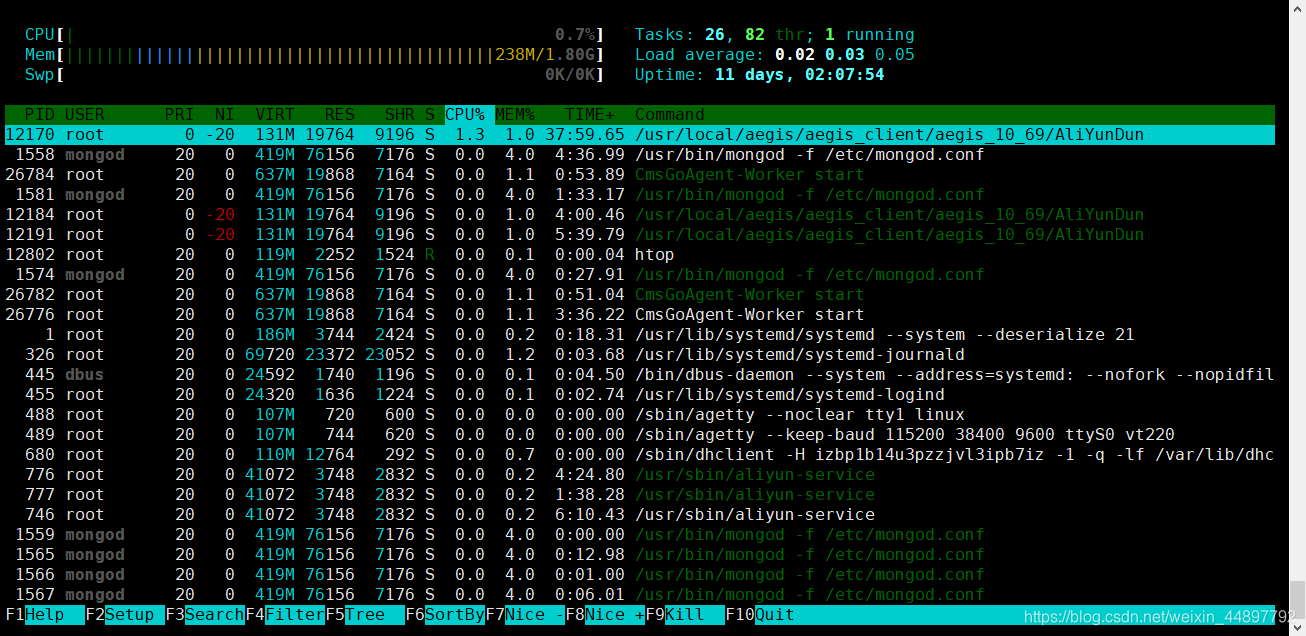Select the highlighted AliYunDun process PID 12170
This screenshot has width=1306, height=636.
pos(640,135)
